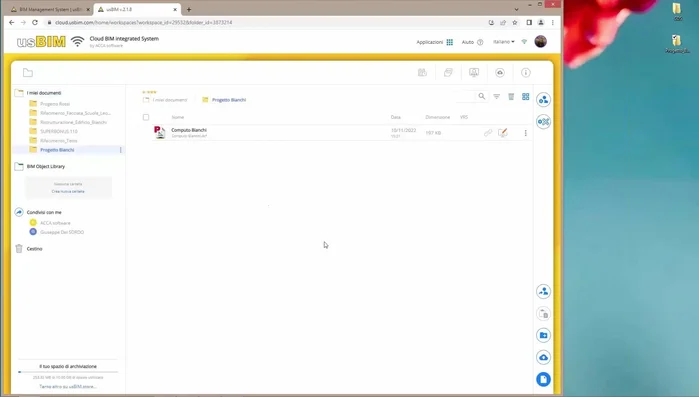
Task: Click the folder icon in the top toolbar
Action: click(28, 73)
